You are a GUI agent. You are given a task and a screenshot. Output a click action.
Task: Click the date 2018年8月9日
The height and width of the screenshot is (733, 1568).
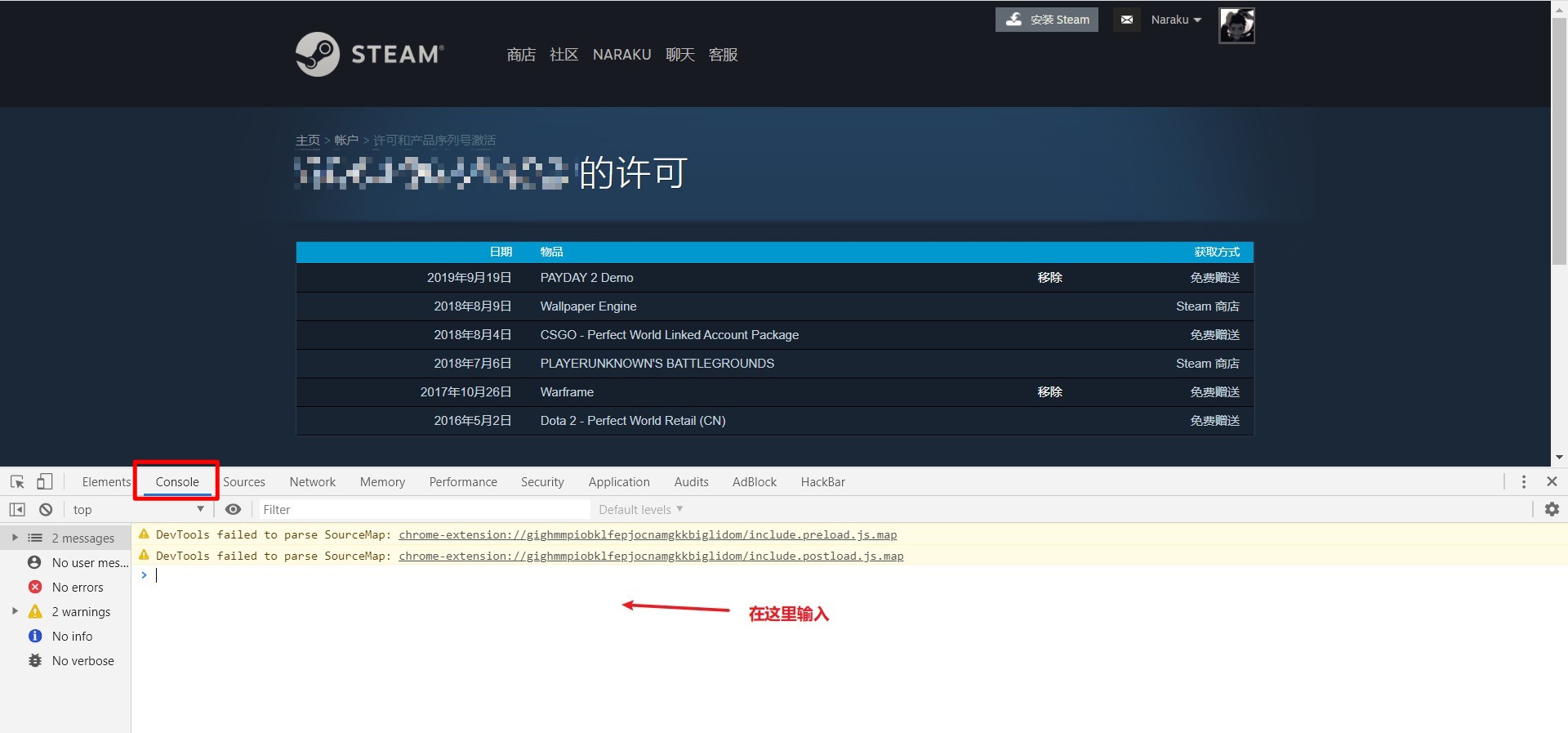473,306
